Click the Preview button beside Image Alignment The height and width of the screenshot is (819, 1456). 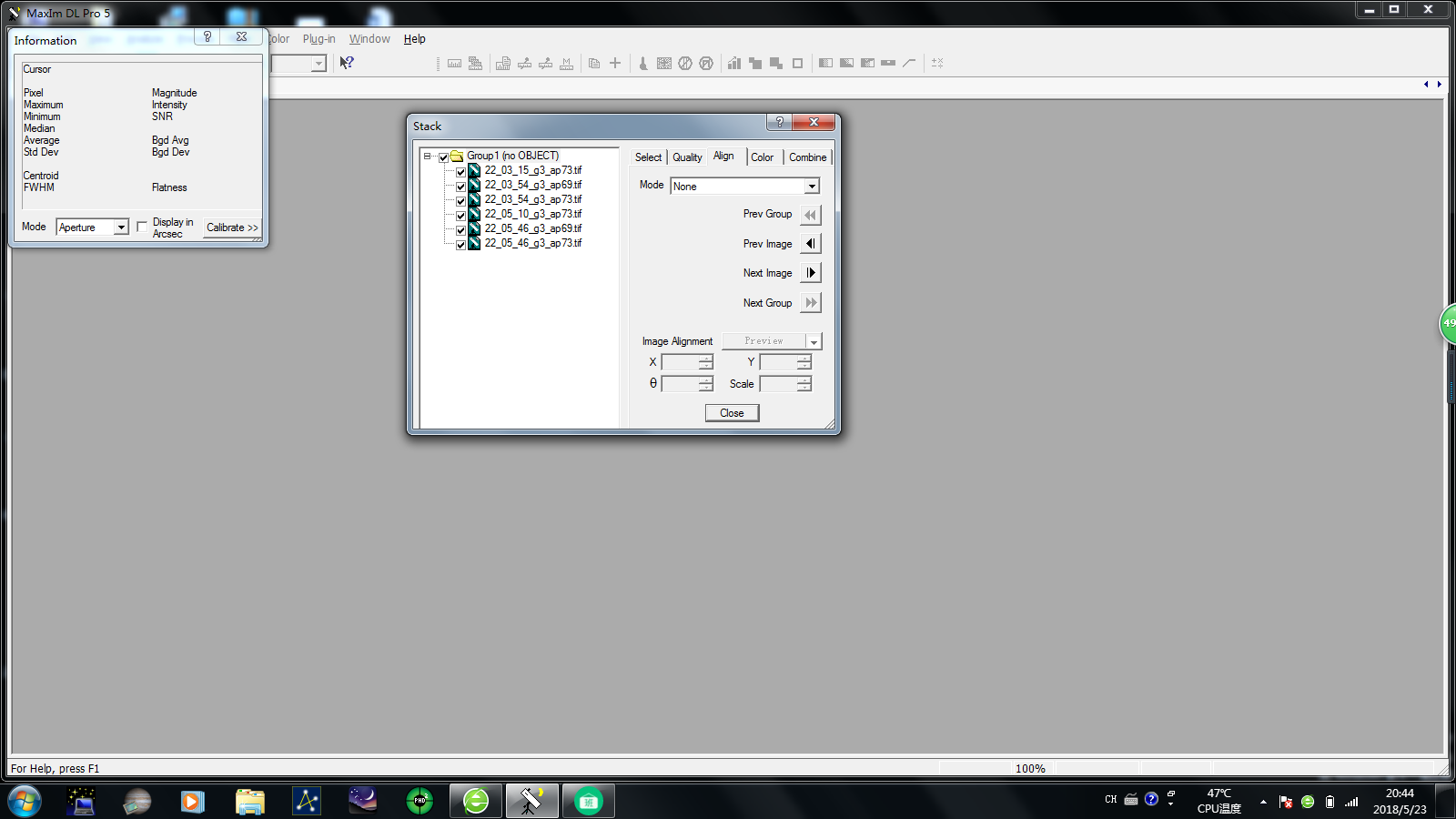click(x=763, y=341)
